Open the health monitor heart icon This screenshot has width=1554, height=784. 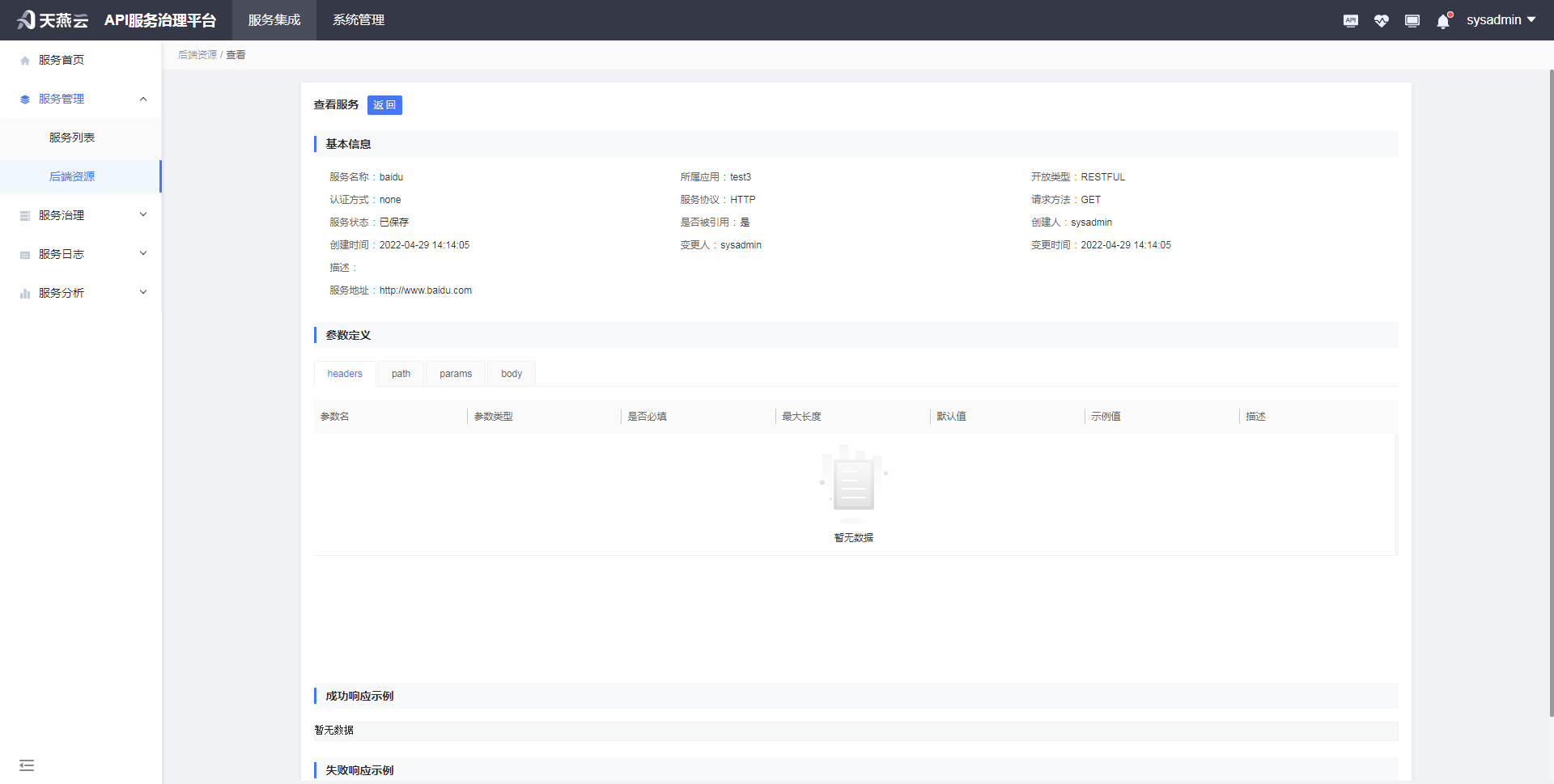tap(1382, 20)
